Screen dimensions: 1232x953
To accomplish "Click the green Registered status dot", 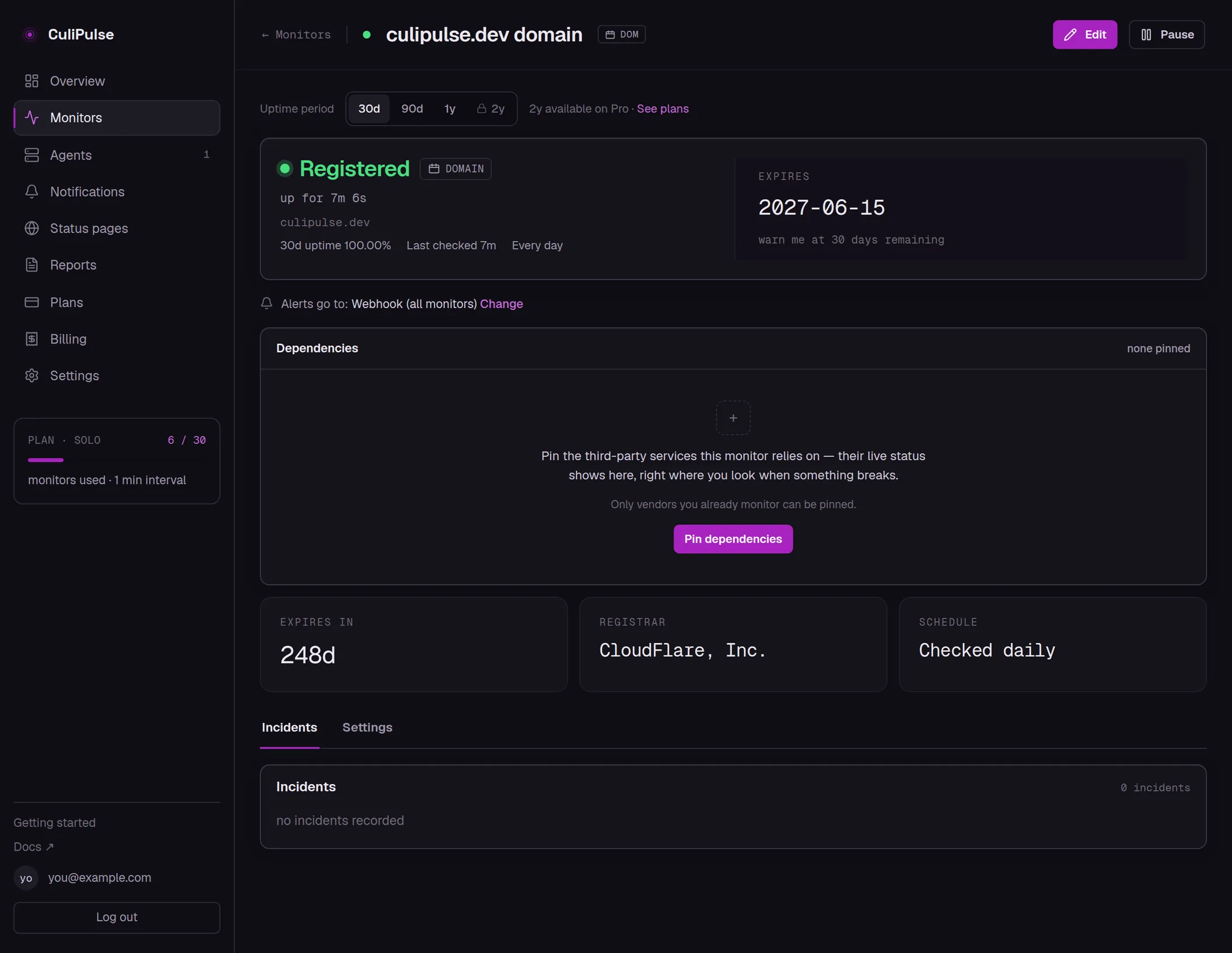I will coord(285,169).
